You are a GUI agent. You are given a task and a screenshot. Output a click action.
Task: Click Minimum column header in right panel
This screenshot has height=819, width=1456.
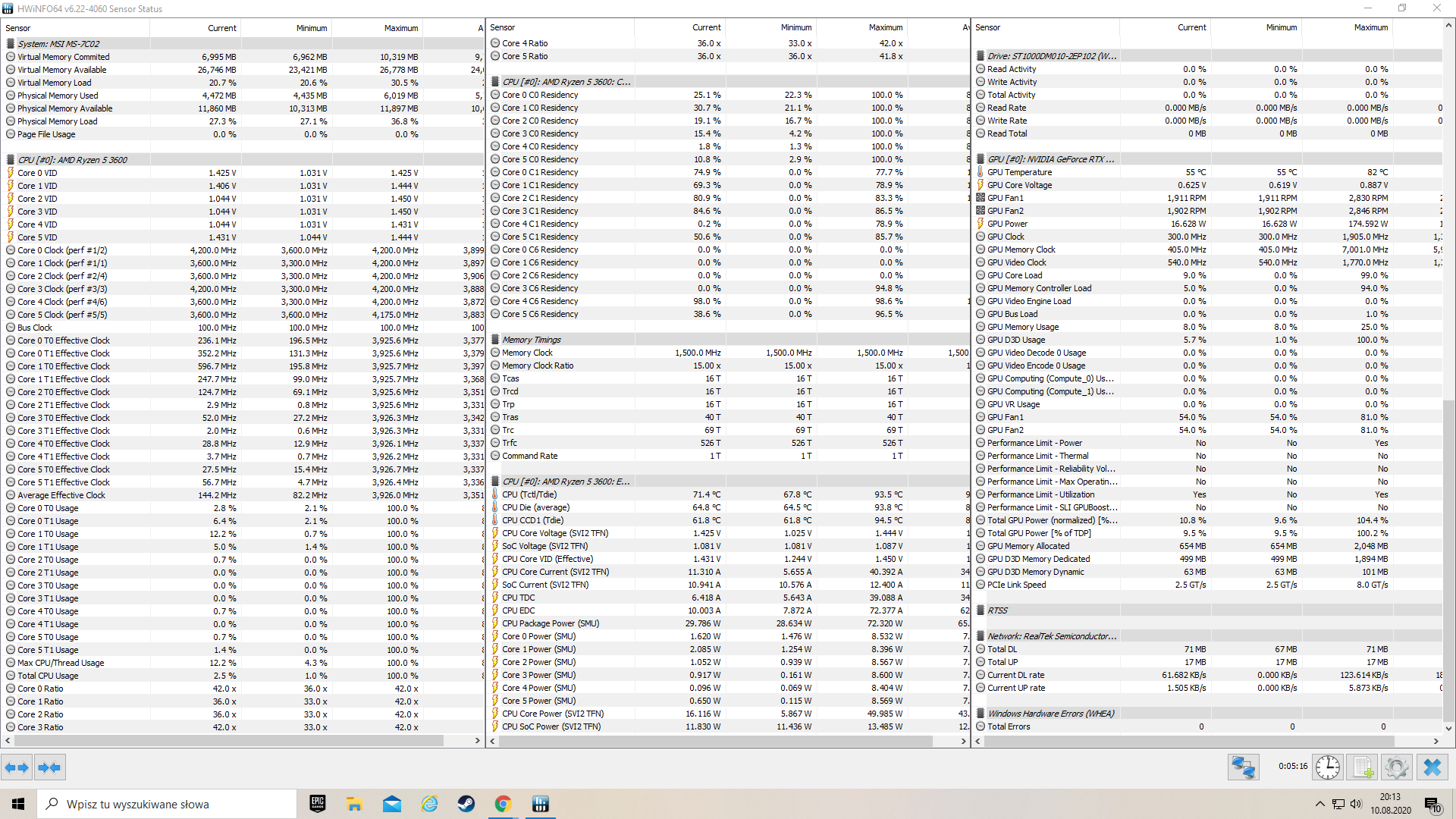point(1257,27)
